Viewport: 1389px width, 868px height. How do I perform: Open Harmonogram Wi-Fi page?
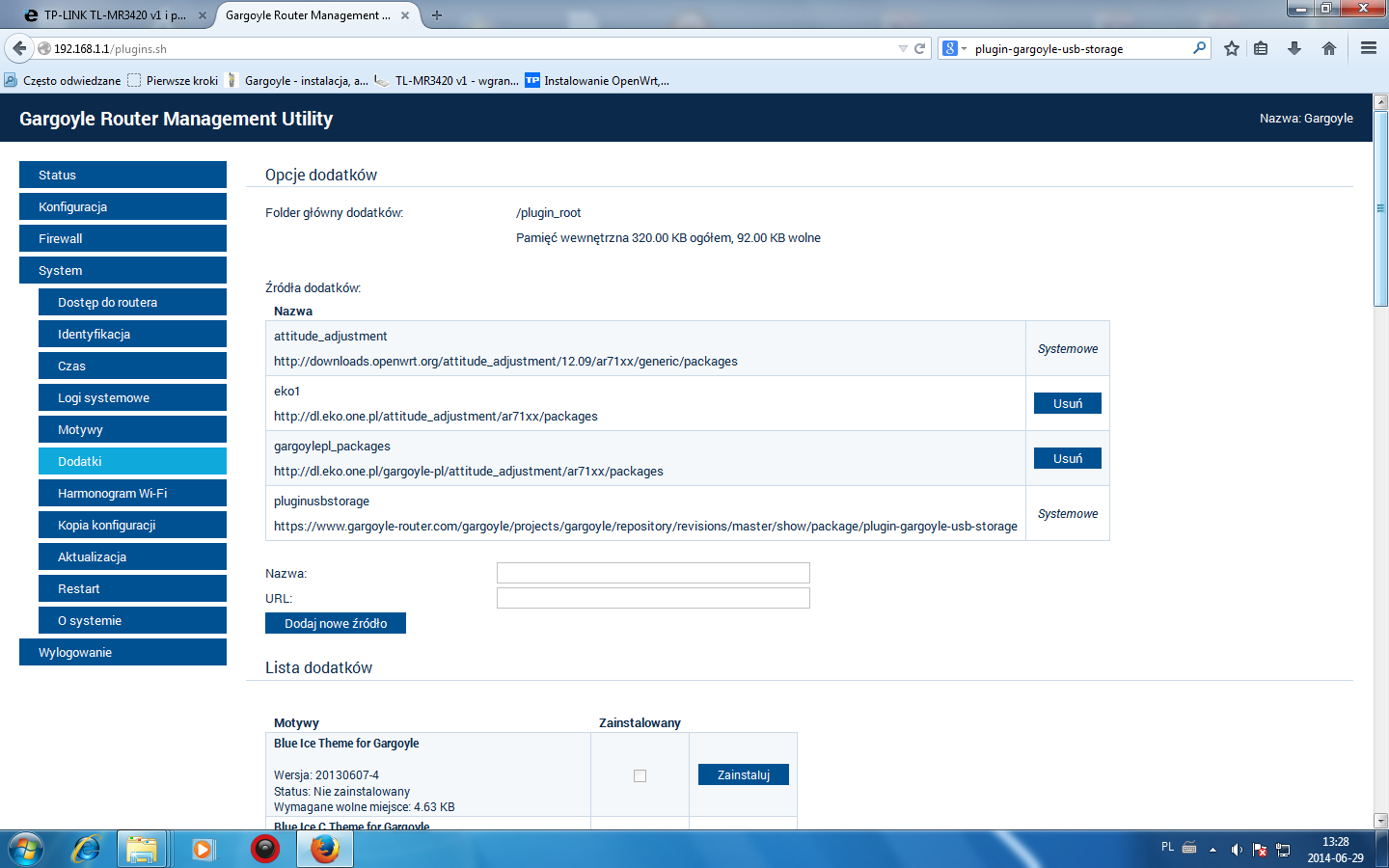coord(132,493)
